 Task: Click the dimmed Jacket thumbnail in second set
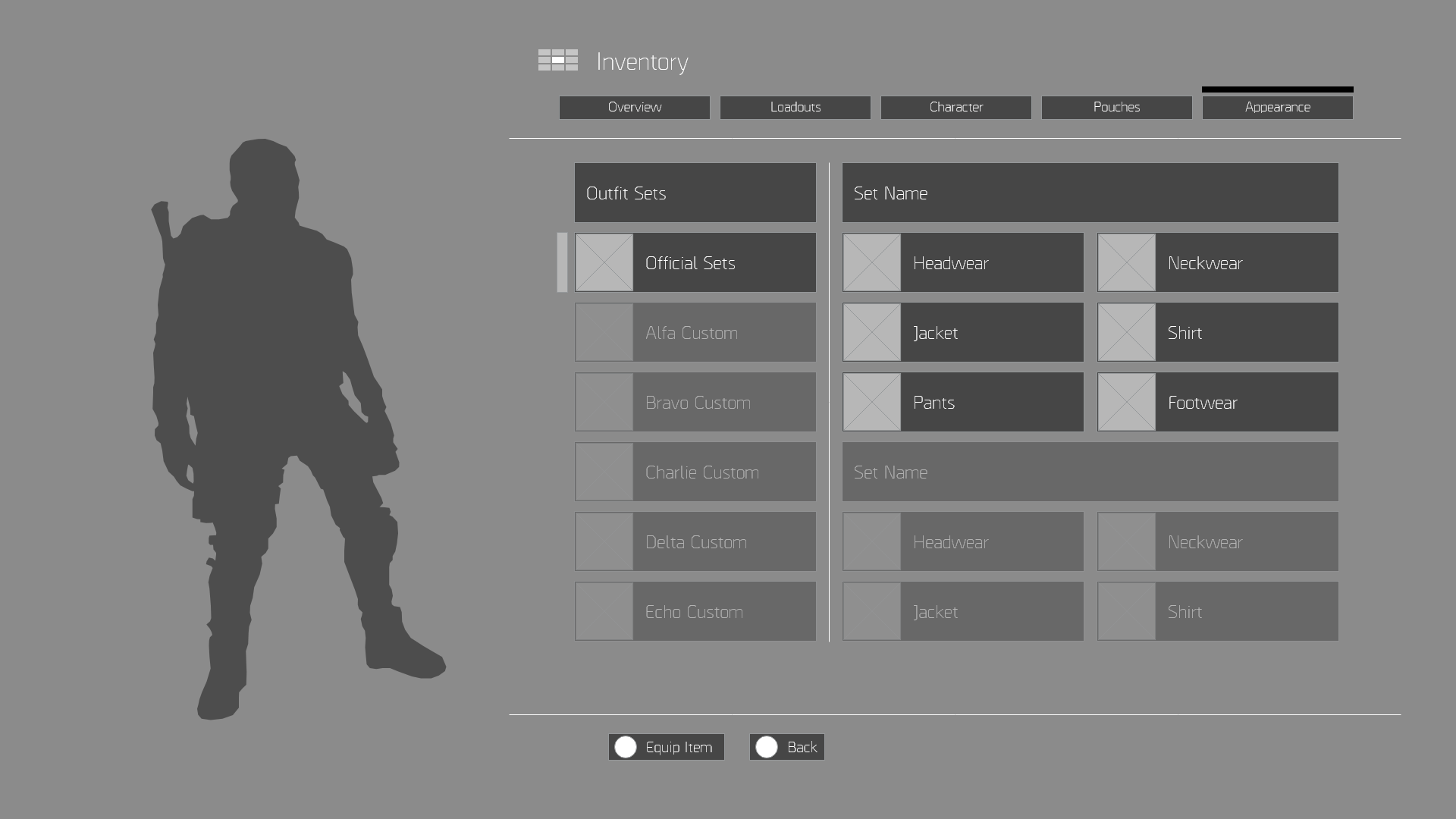(872, 611)
